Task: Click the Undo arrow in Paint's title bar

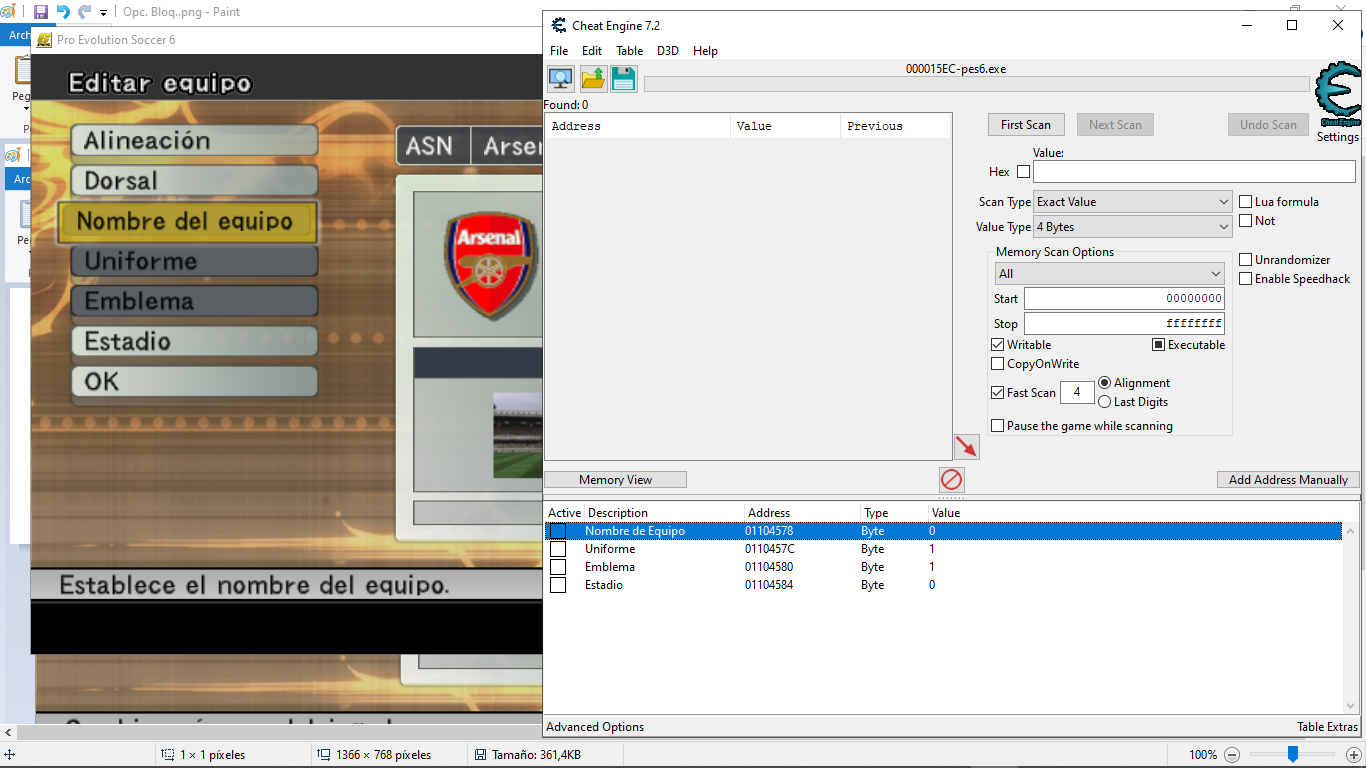Action: pos(63,12)
